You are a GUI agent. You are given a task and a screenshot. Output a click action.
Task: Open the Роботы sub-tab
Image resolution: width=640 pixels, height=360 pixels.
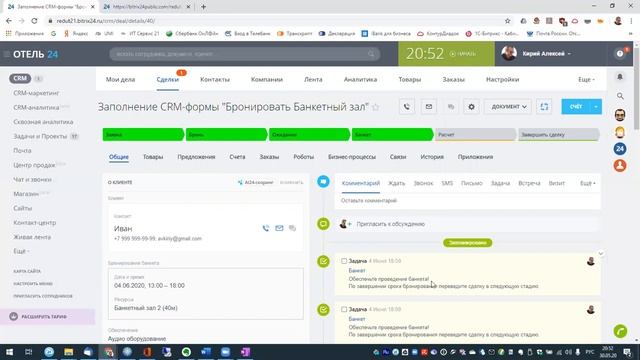click(x=304, y=157)
